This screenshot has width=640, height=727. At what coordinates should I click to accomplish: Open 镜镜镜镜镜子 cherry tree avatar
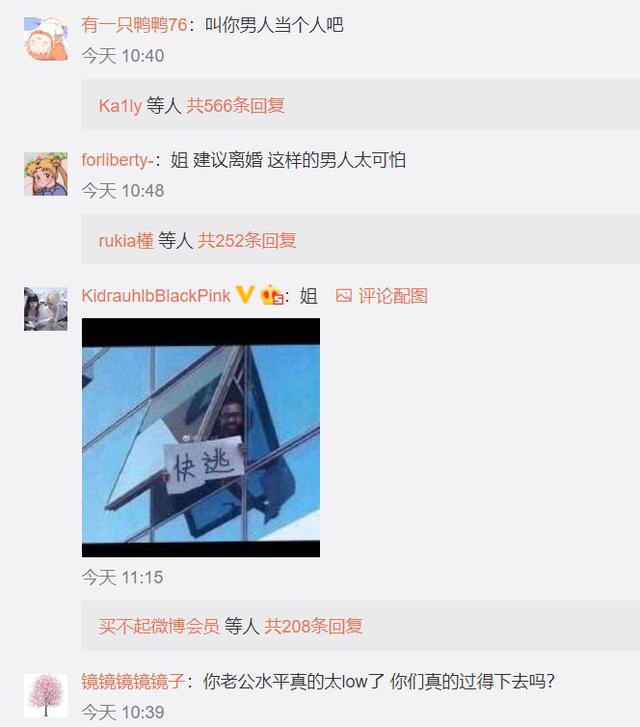46,695
